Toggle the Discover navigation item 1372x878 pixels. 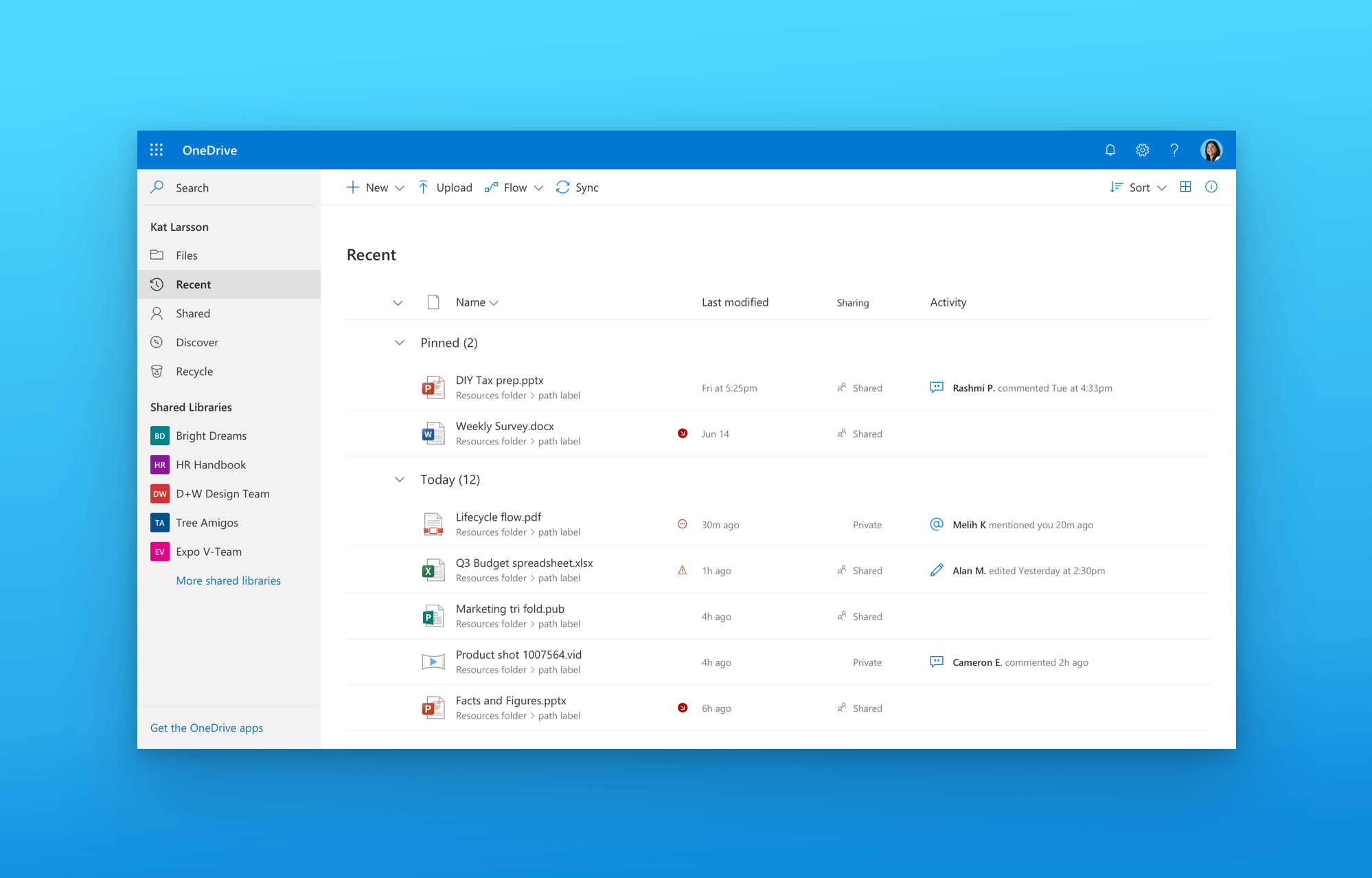[196, 342]
